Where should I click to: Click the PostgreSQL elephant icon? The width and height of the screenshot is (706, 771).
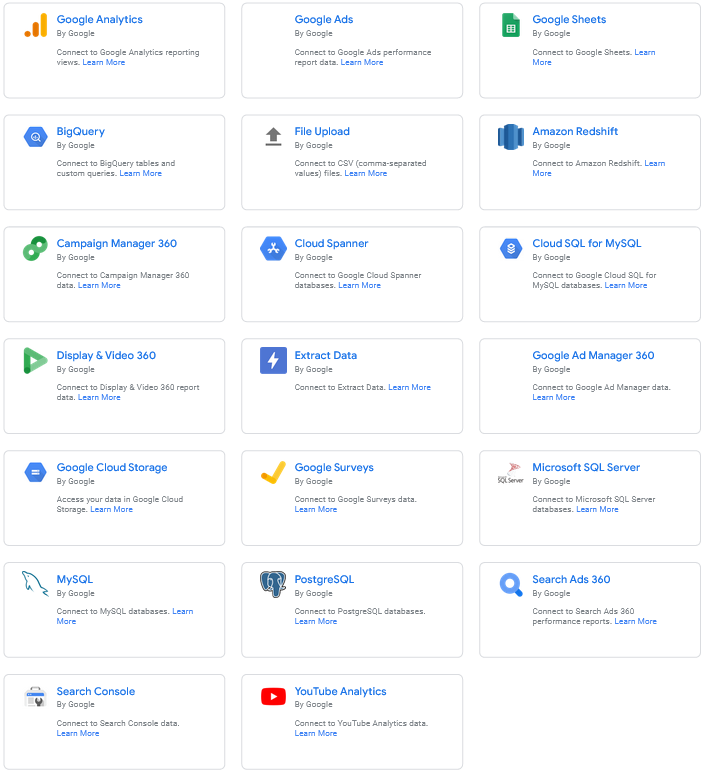[x=273, y=584]
